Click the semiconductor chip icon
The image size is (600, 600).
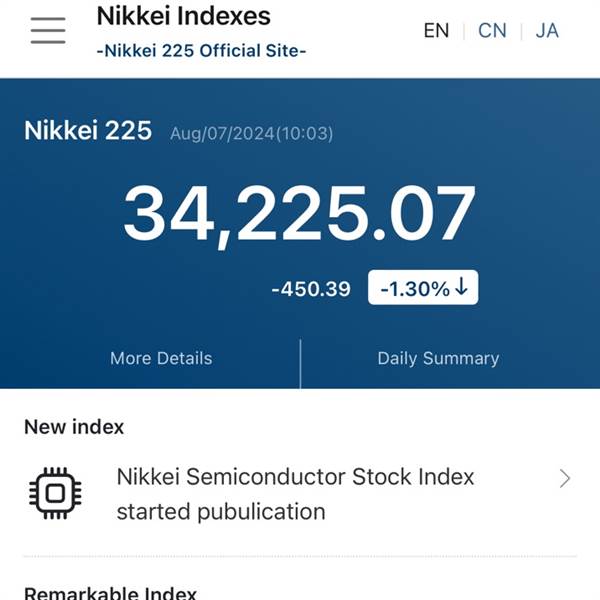click(55, 493)
